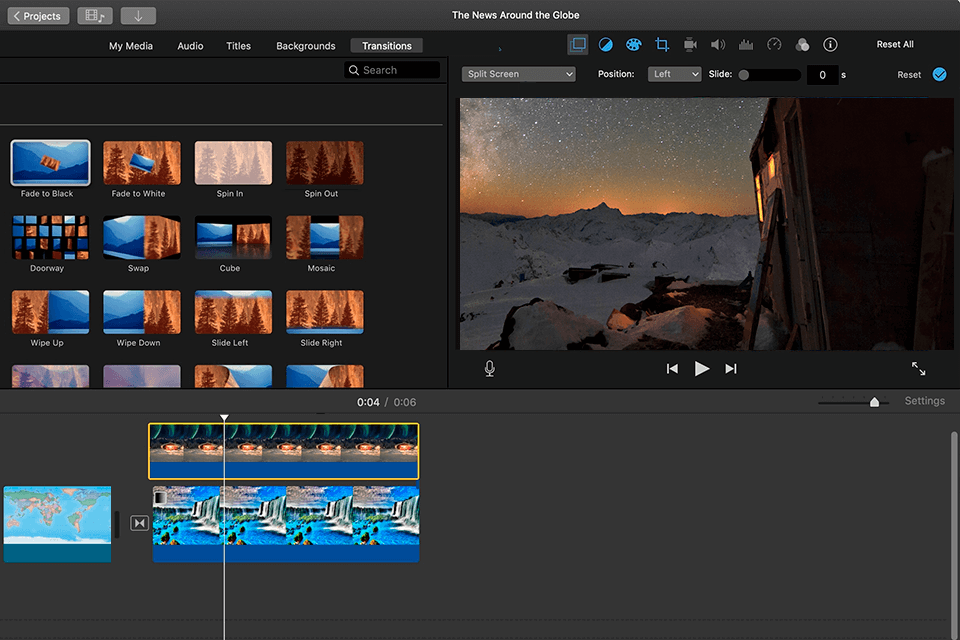Apply overlay changes with blue checkmark
The height and width of the screenshot is (640, 960).
pyautogui.click(x=939, y=74)
